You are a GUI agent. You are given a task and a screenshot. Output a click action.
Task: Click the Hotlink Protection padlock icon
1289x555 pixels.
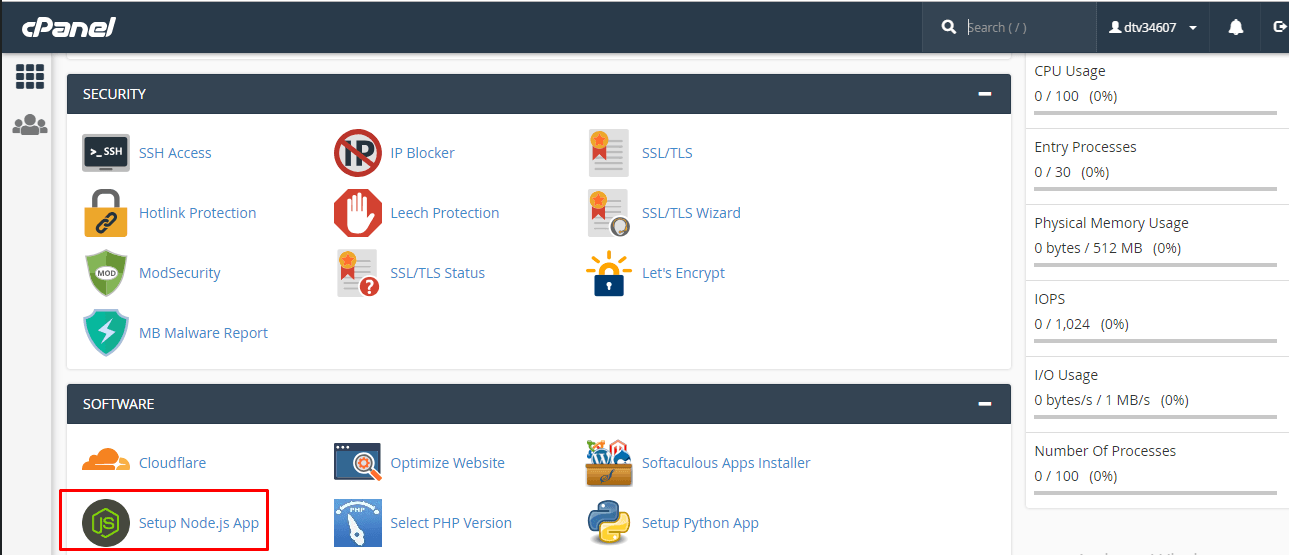pyautogui.click(x=105, y=213)
